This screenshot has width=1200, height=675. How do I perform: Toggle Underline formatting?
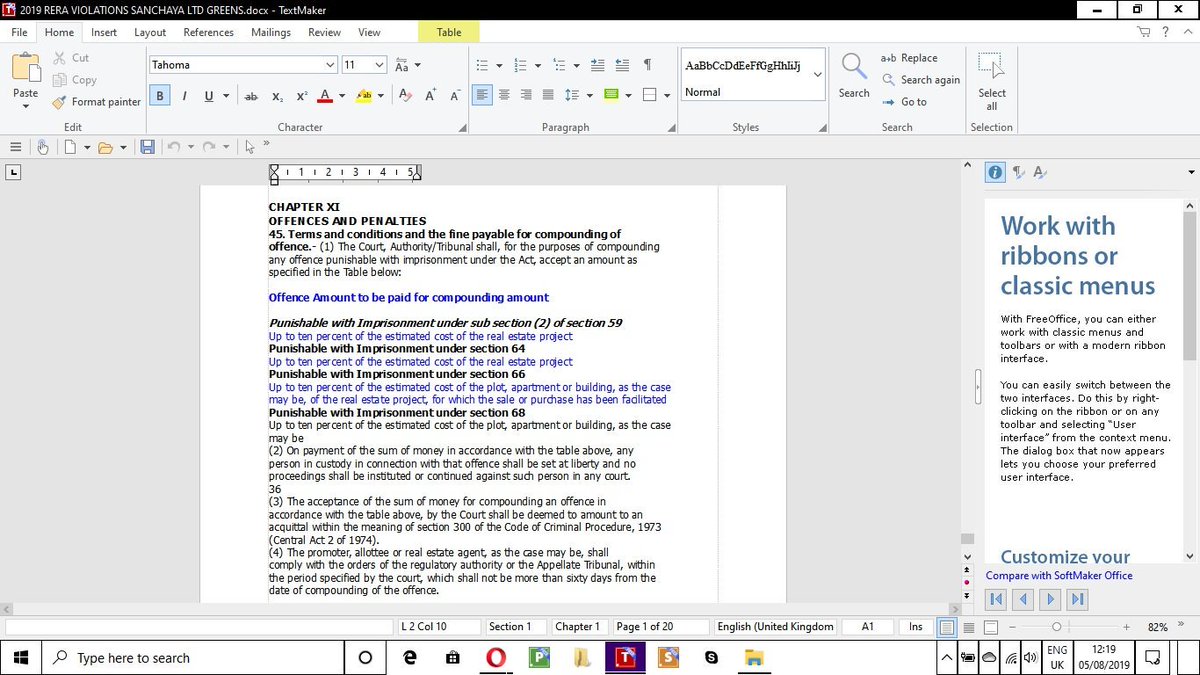click(209, 96)
